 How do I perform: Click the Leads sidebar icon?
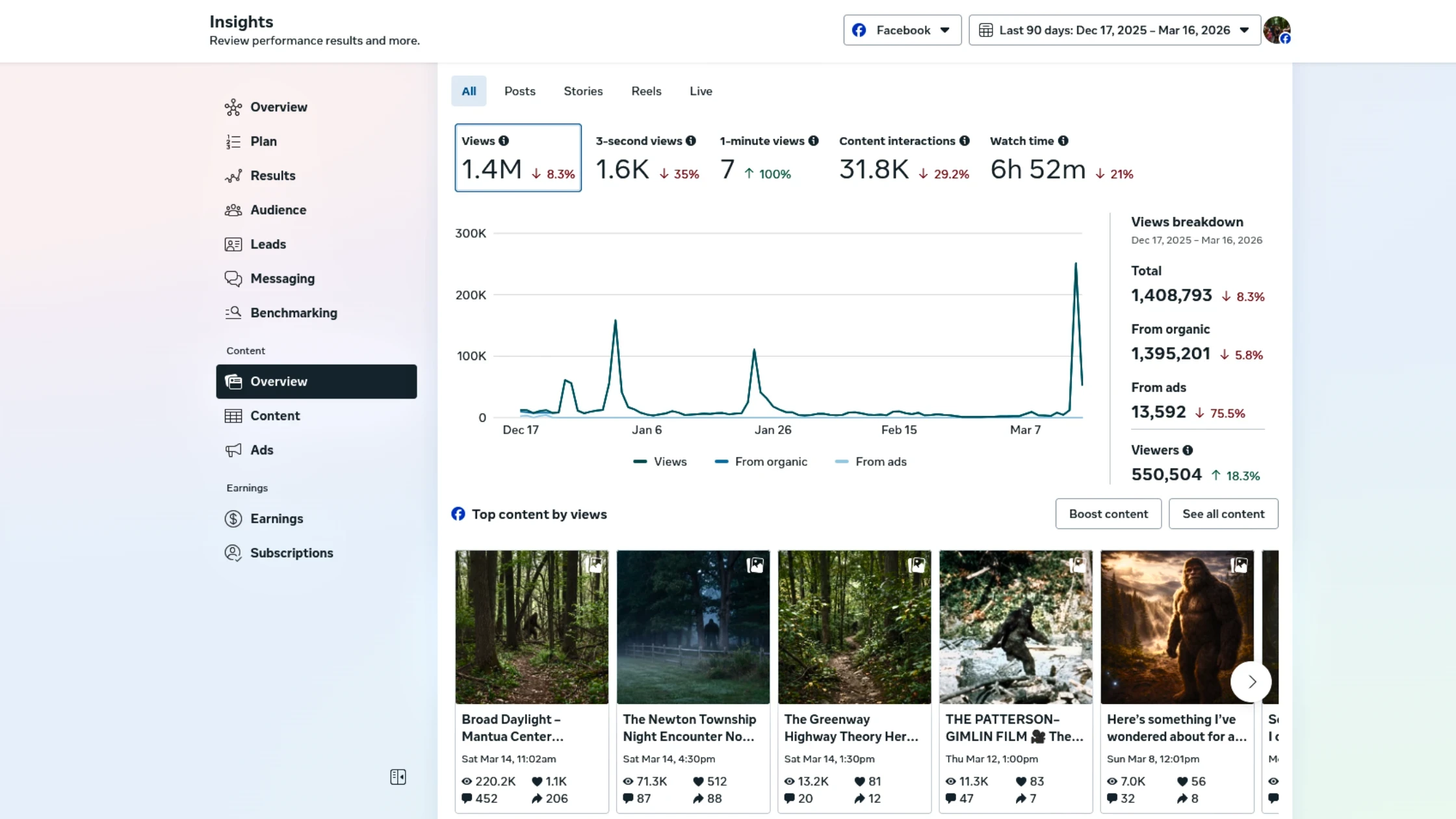point(233,244)
